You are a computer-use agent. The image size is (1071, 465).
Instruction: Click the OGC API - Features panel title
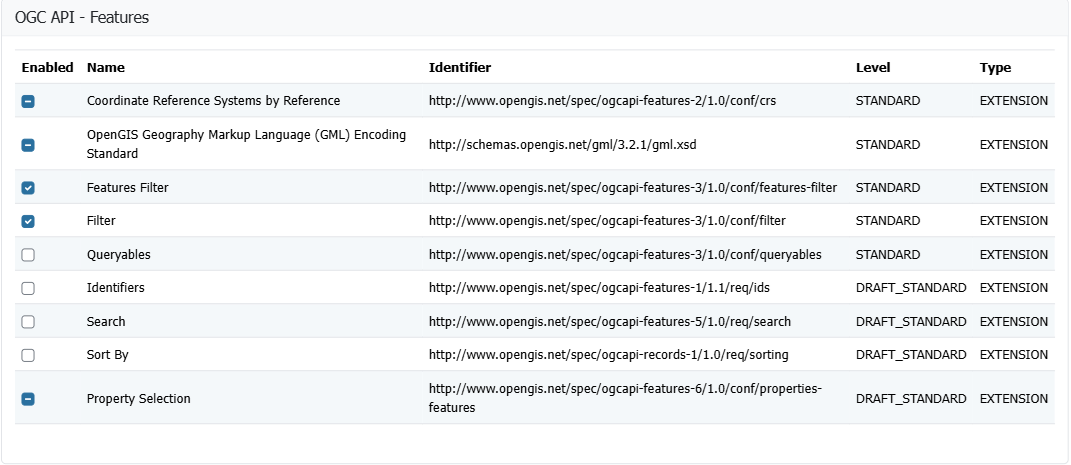pyautogui.click(x=84, y=17)
